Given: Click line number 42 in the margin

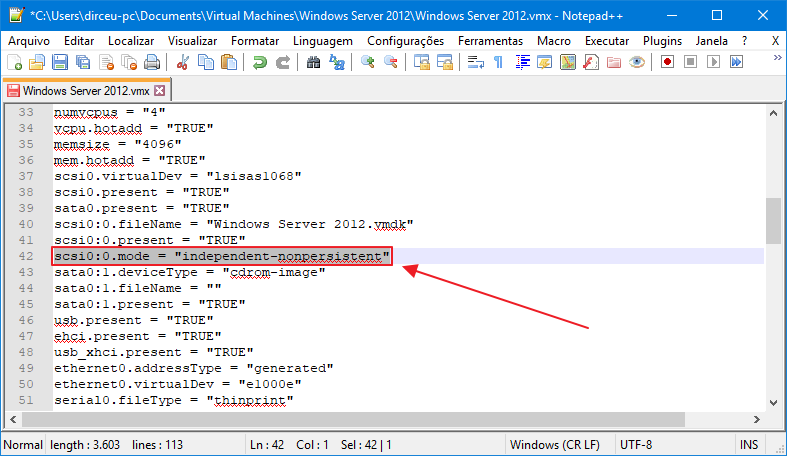Looking at the screenshot, I should [x=26, y=256].
